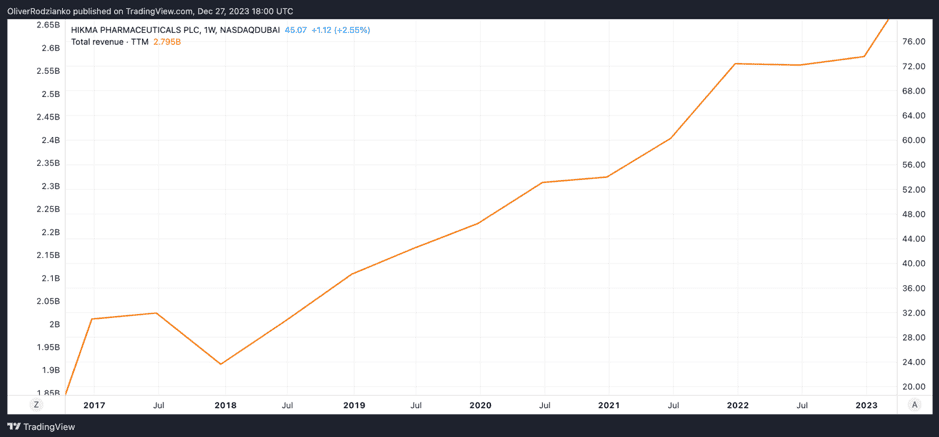Click the 2023 time axis marker
The image size is (939, 437).
(x=866, y=405)
